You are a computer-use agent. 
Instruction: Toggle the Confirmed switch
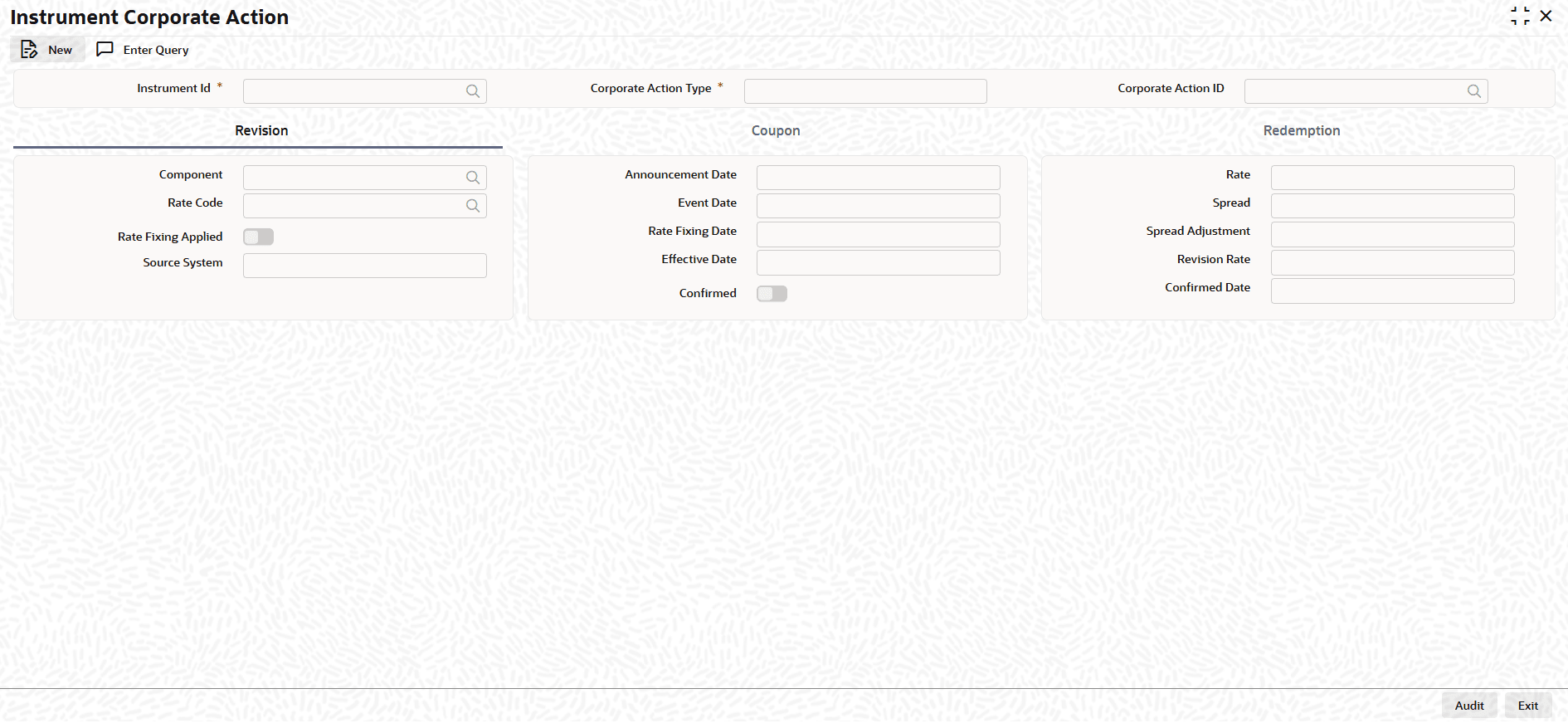tap(772, 294)
